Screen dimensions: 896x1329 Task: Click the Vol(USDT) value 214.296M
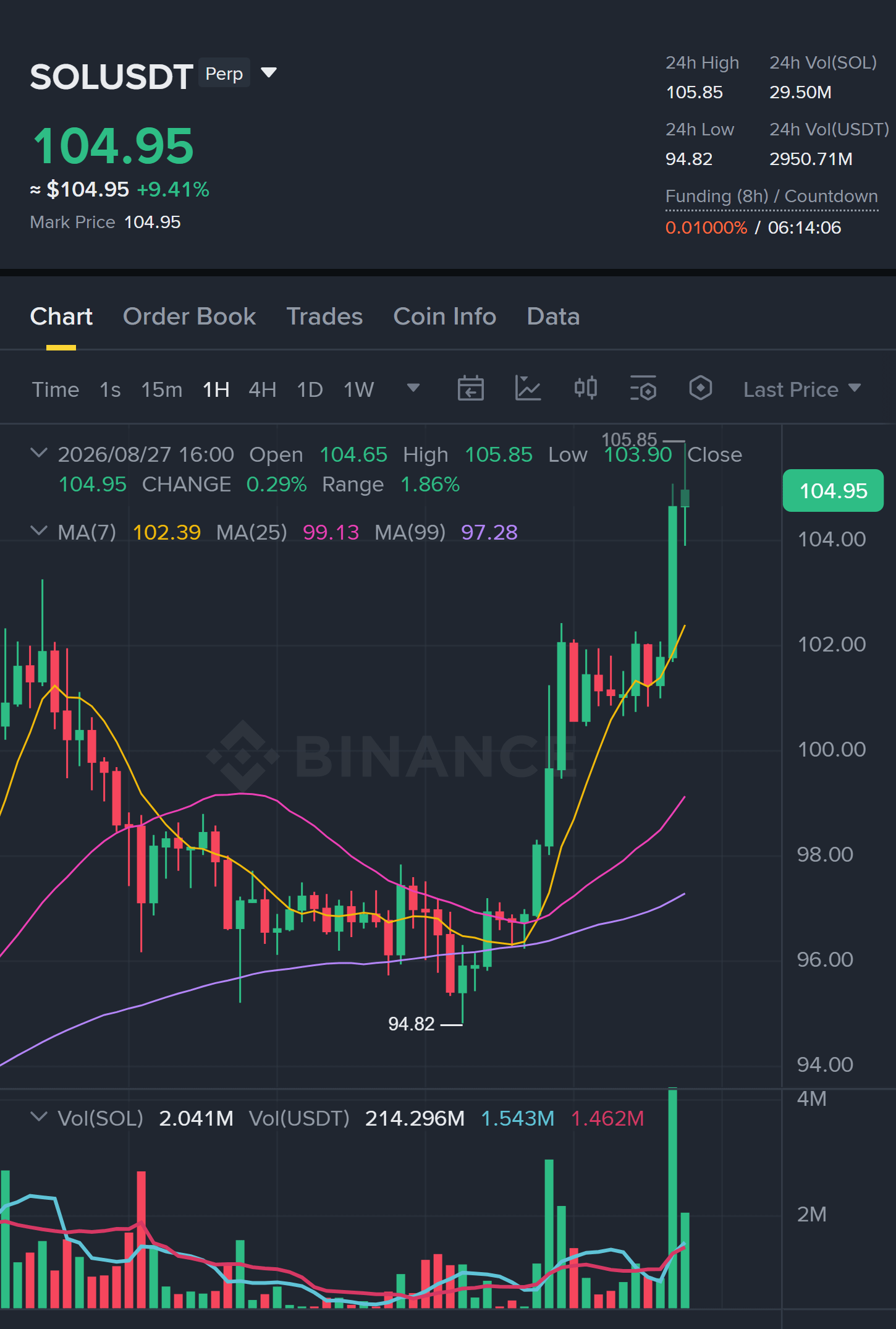(x=415, y=1118)
